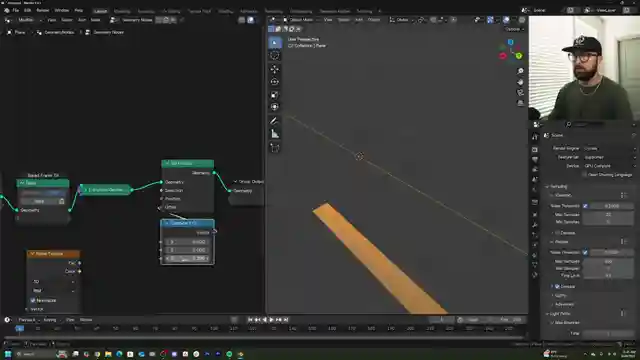Screen dimensions: 640x360
Task: Toggle the Offset socket on Set Position node
Action: point(161,207)
